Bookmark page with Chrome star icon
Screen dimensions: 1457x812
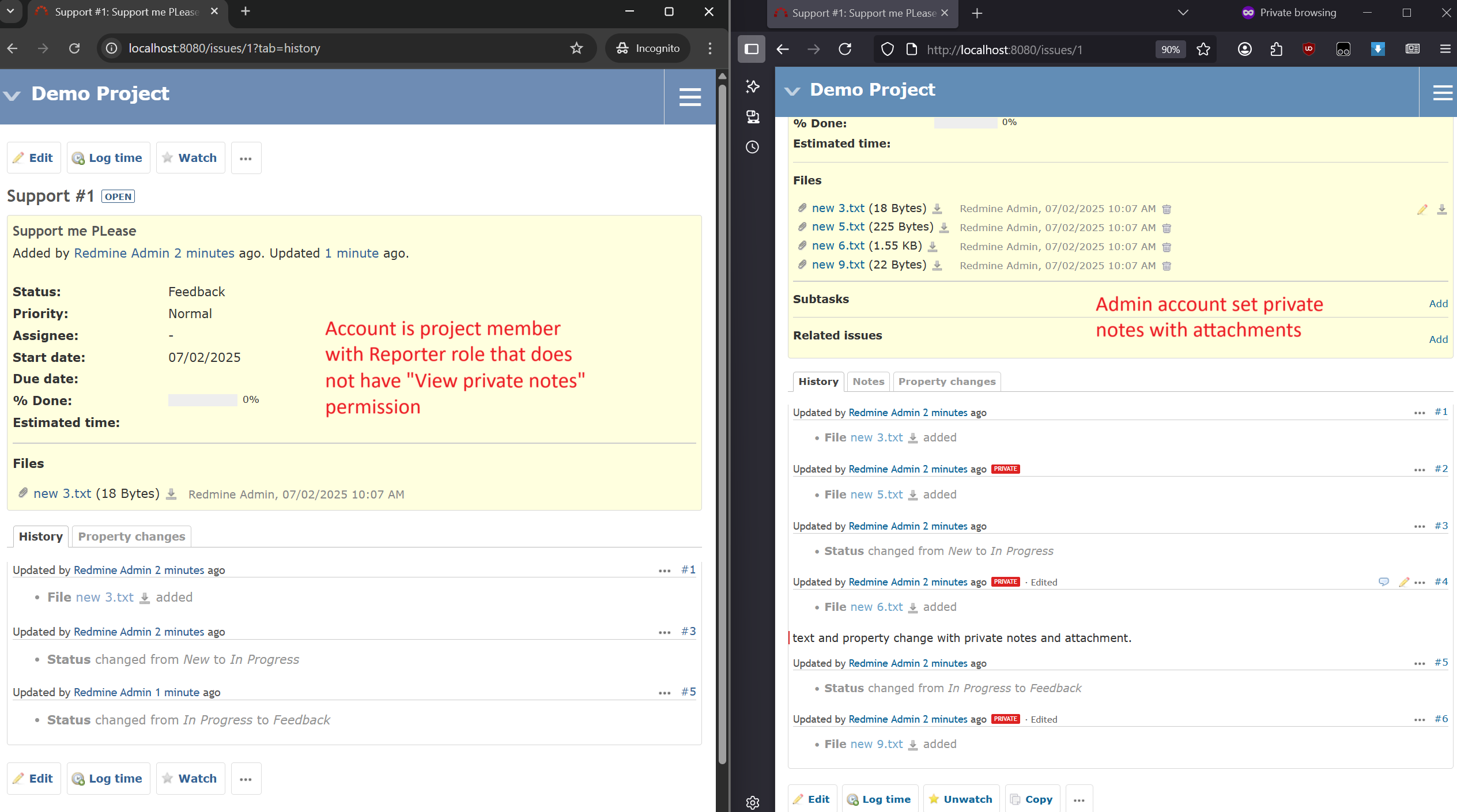pos(576,48)
